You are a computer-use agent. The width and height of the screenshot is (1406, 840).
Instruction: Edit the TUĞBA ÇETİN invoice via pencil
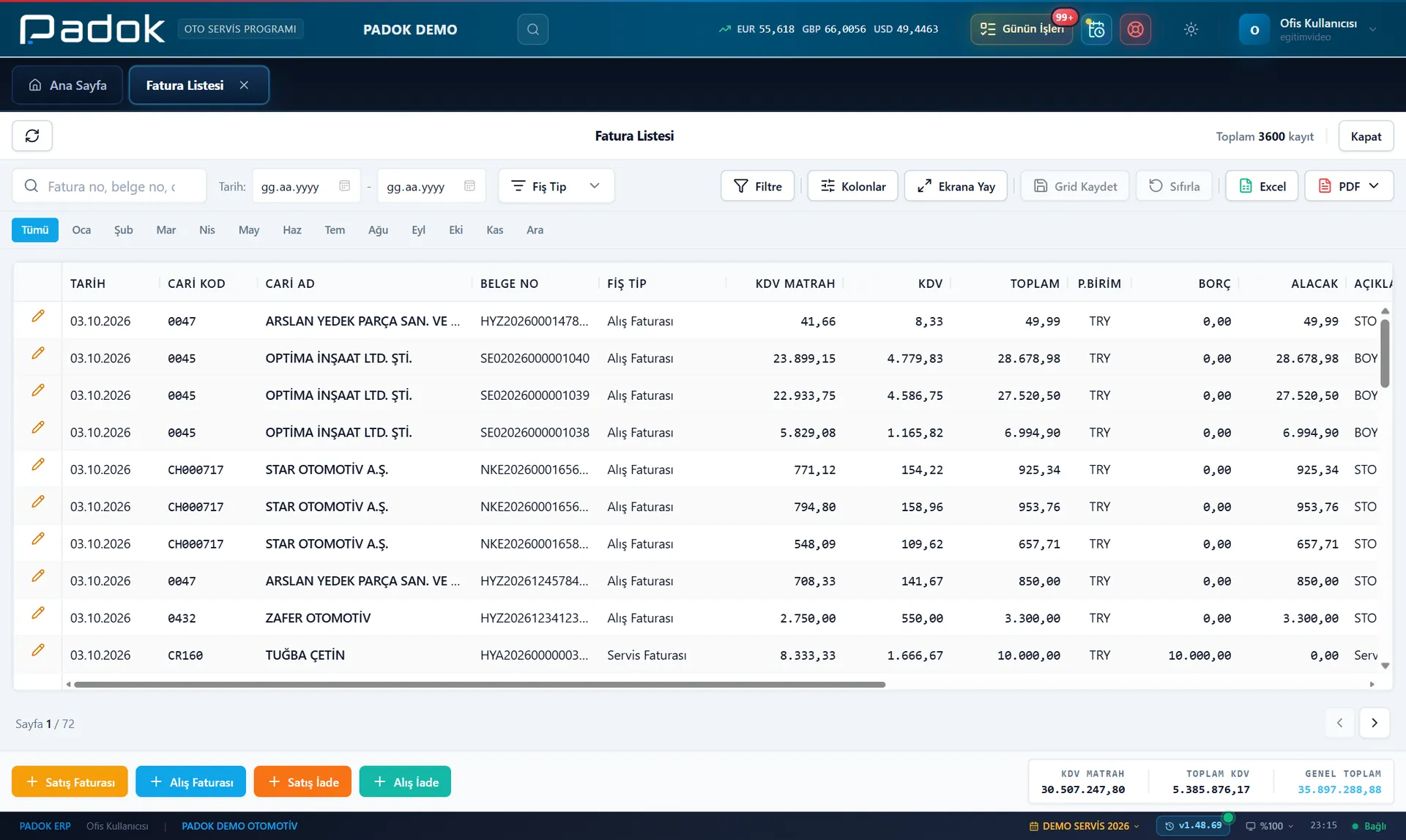[x=38, y=650]
